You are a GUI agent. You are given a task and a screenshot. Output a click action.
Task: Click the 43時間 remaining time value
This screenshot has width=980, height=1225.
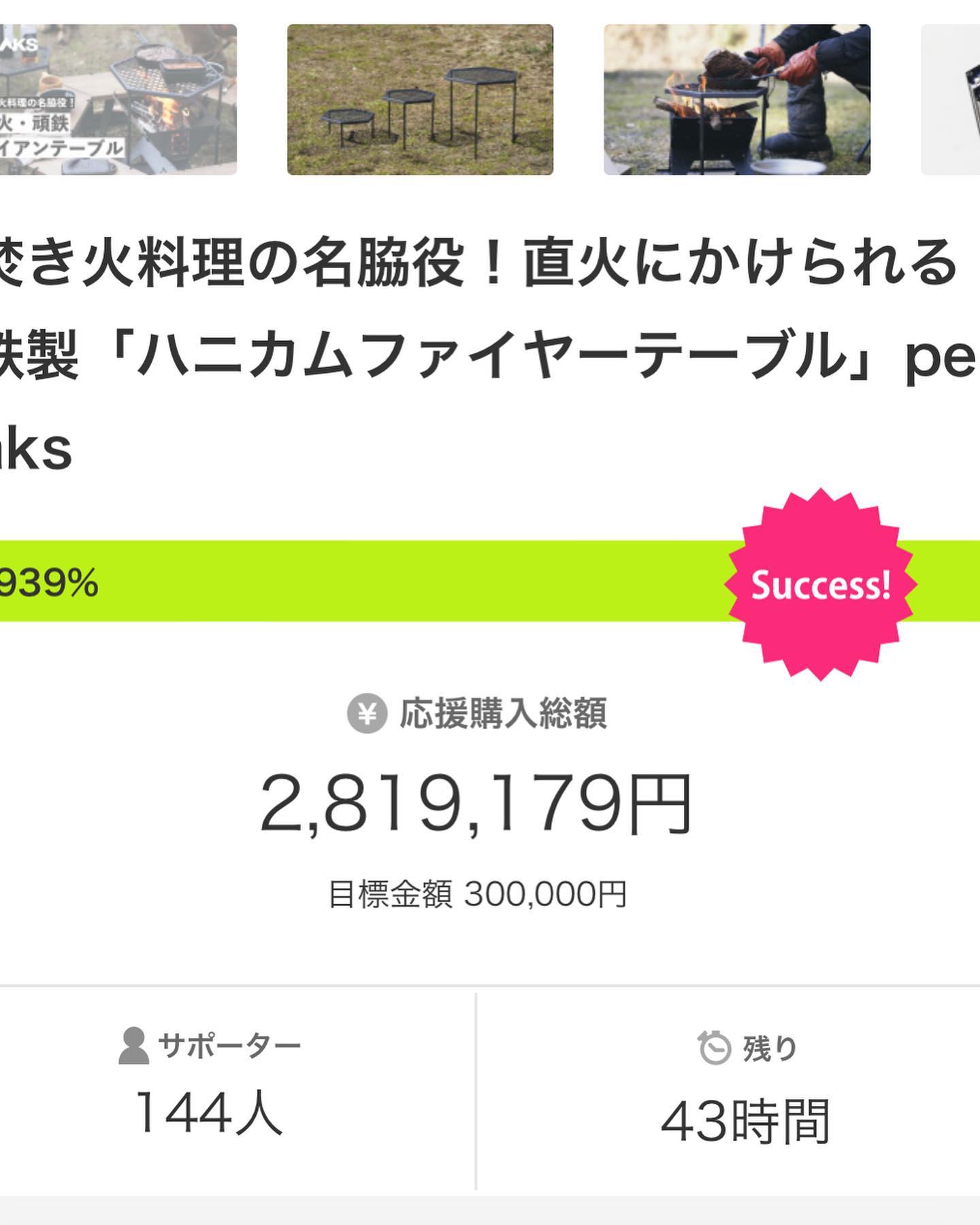pyautogui.click(x=745, y=1122)
